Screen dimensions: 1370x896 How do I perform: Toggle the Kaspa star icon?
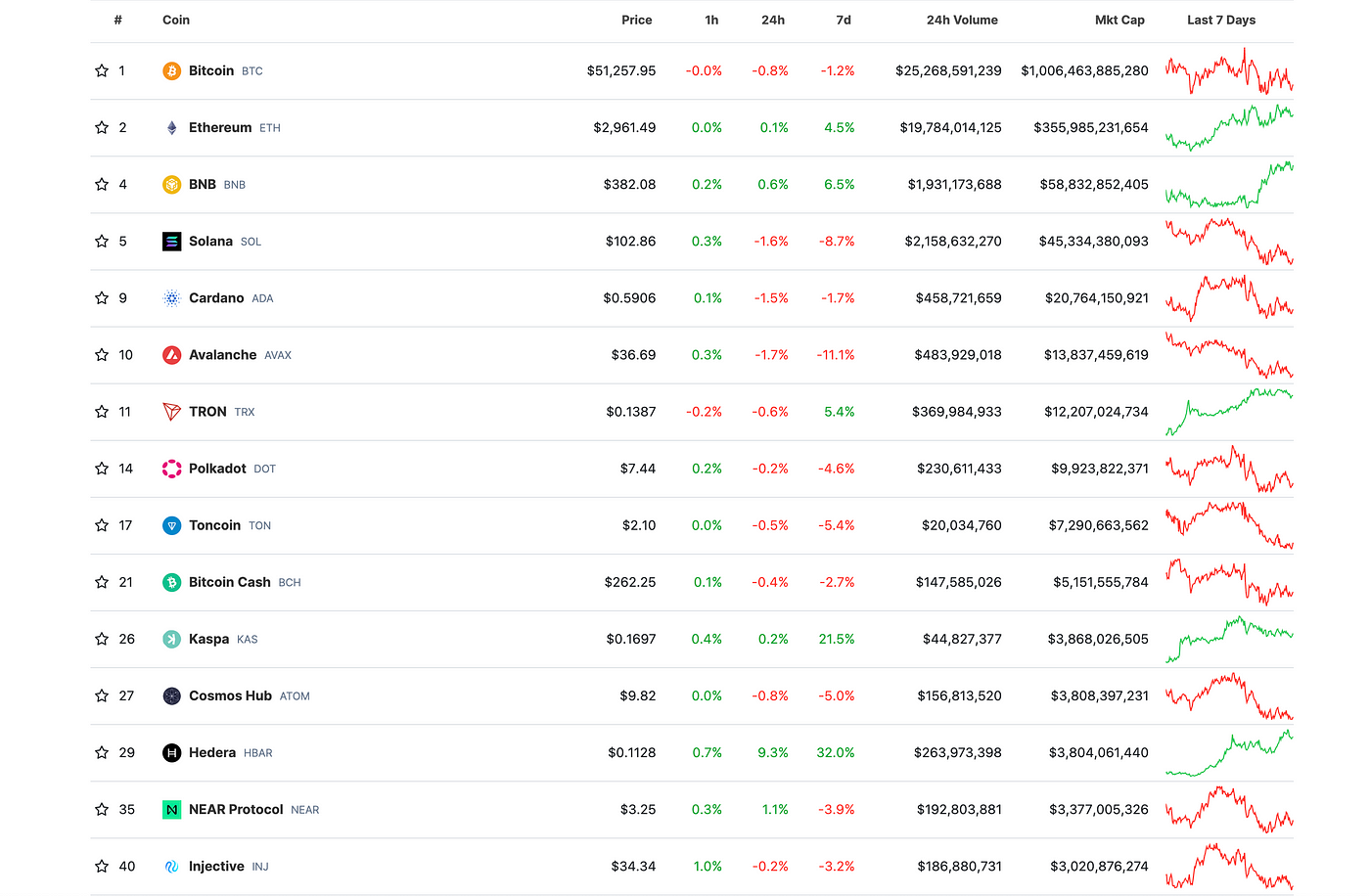coord(102,638)
